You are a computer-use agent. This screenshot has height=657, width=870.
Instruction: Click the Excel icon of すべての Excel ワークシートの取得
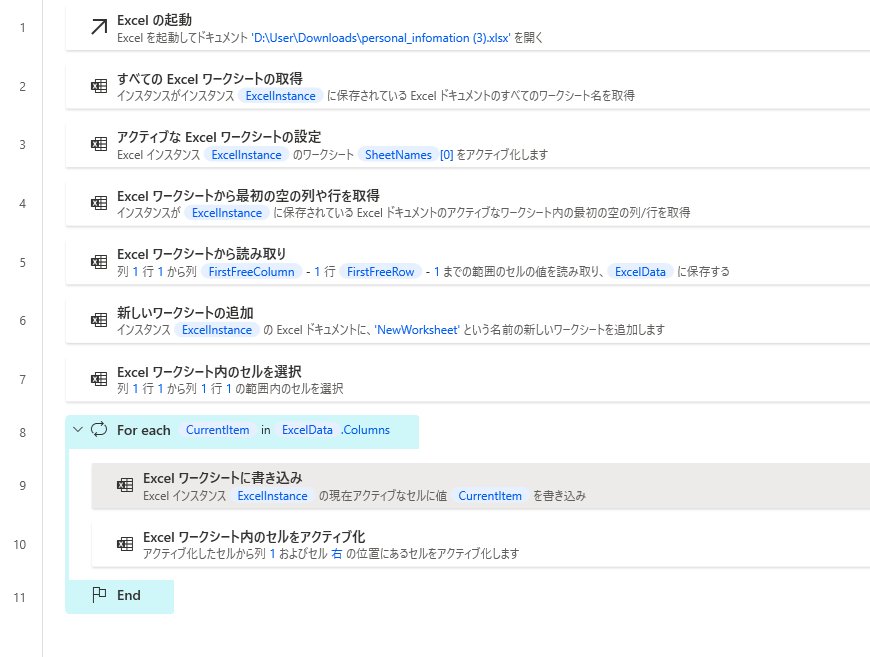pyautogui.click(x=99, y=86)
